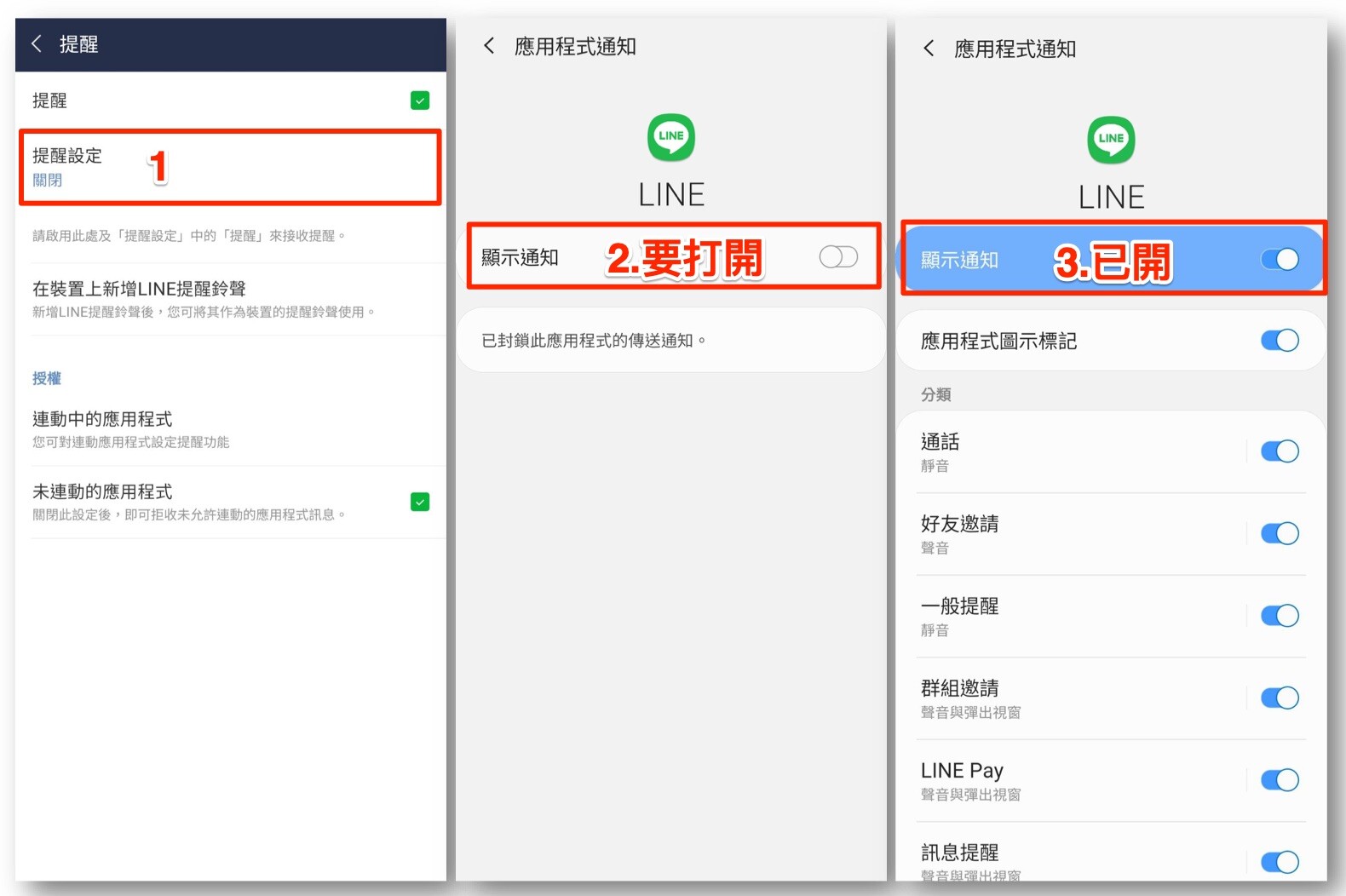Open 一般提醒 category settings
Screen dimensions: 1346x896
(1075, 617)
